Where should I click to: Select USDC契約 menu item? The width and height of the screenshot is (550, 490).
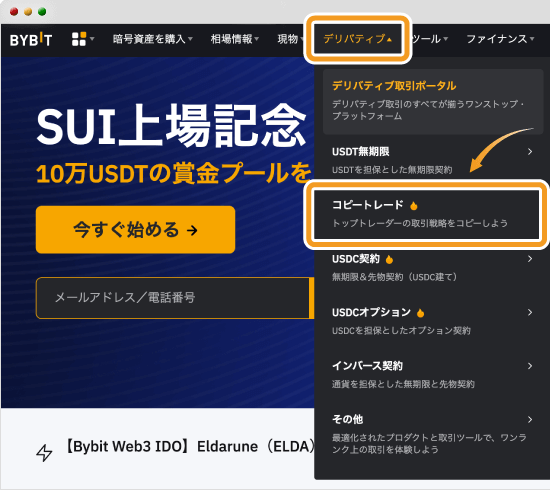click(x=432, y=268)
